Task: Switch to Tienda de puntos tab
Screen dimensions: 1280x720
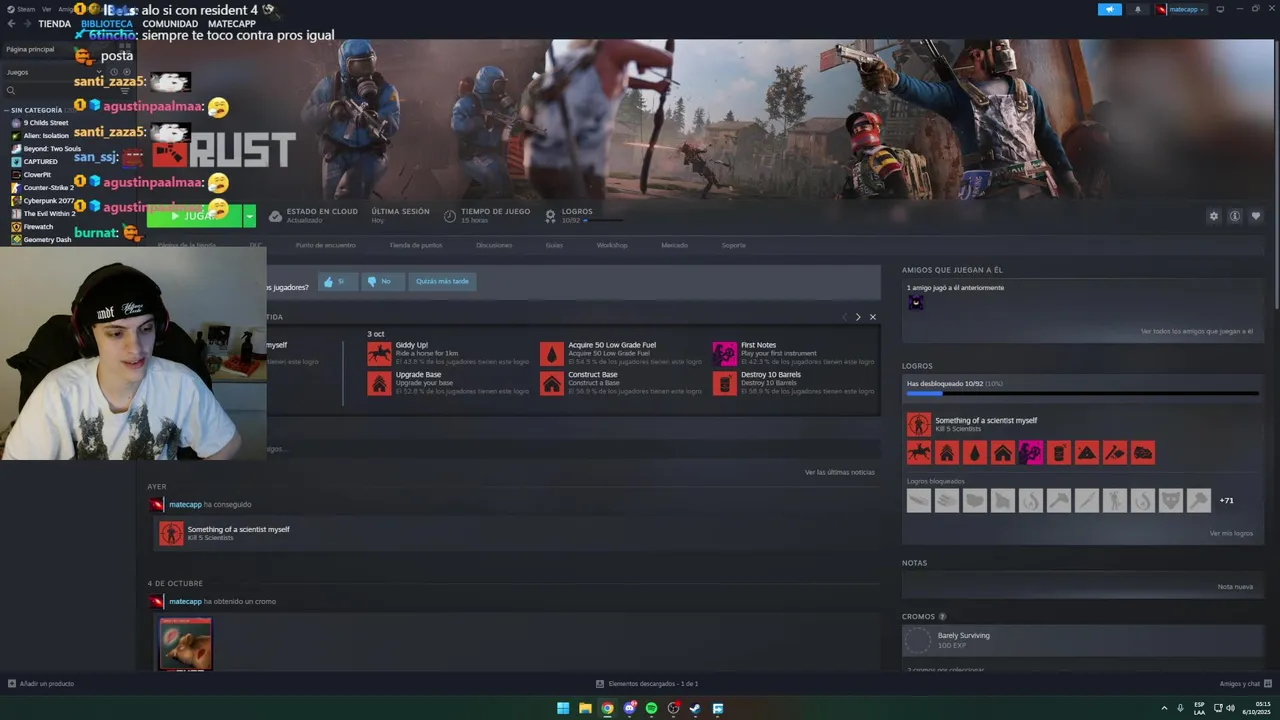Action: (415, 245)
